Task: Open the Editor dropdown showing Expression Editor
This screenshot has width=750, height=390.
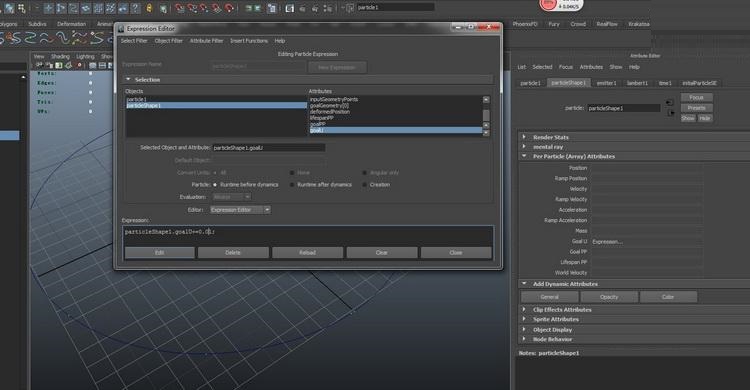Action: pos(240,210)
